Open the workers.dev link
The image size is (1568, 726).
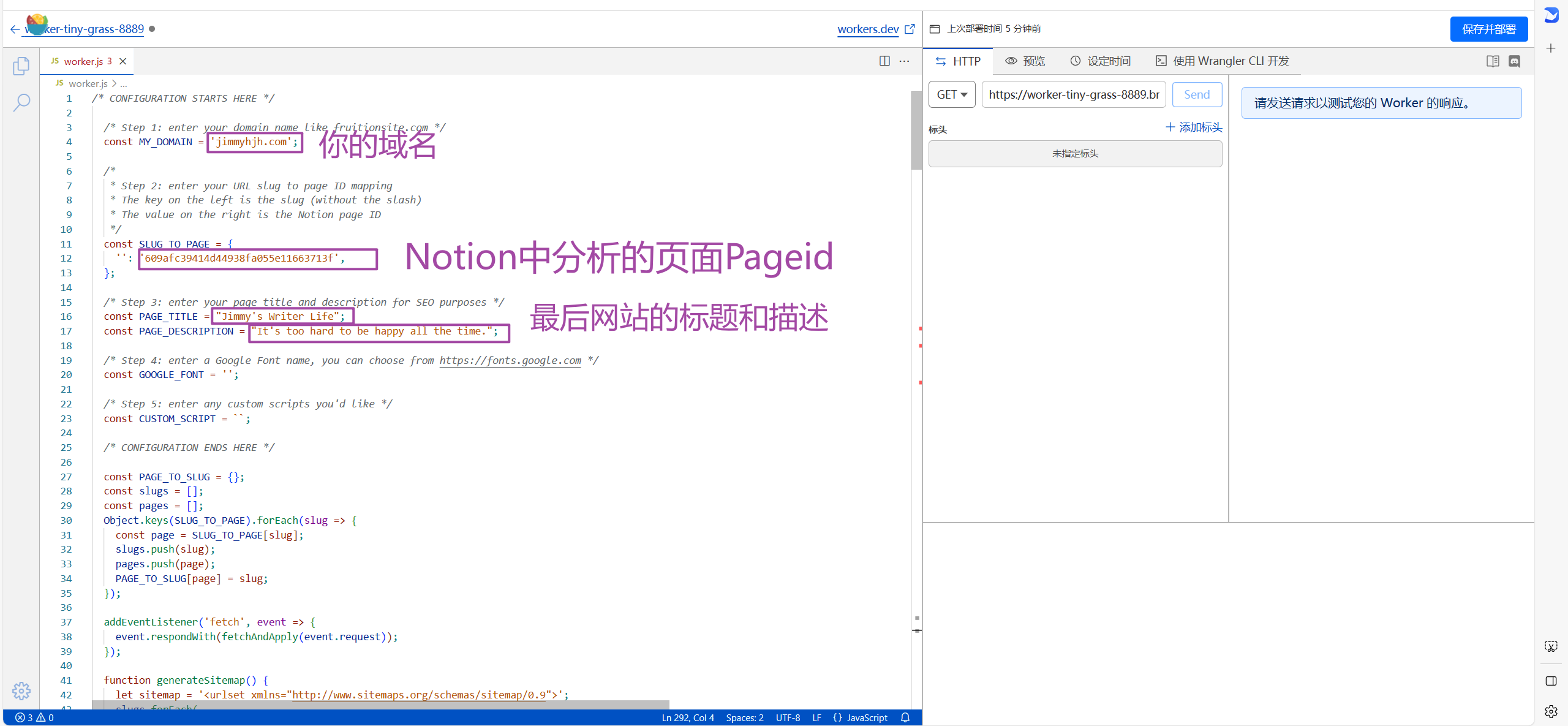pos(868,29)
